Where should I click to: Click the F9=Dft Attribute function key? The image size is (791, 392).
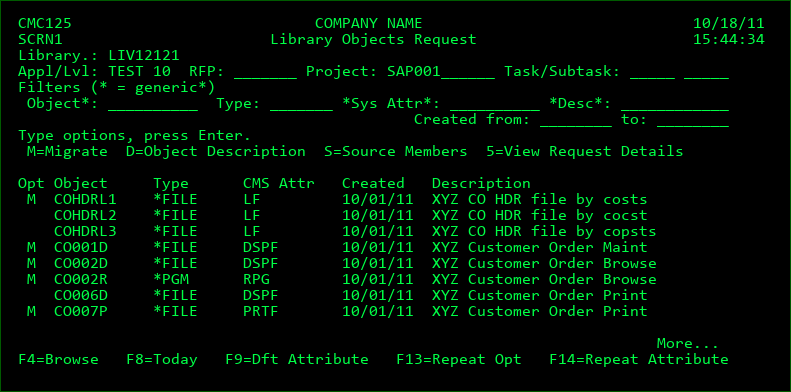pos(297,360)
